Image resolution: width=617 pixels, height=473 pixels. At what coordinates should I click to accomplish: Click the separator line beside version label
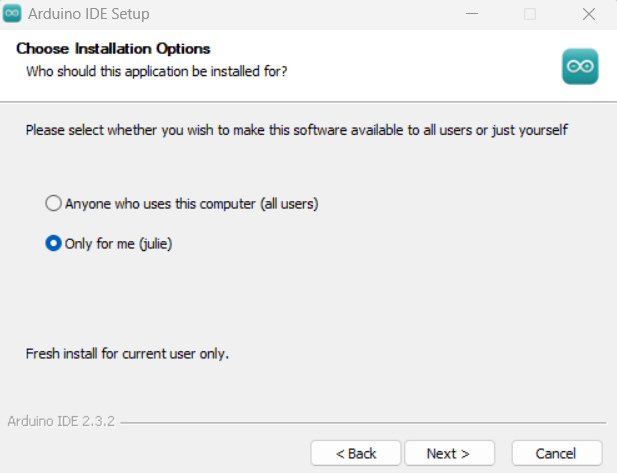click(x=360, y=423)
